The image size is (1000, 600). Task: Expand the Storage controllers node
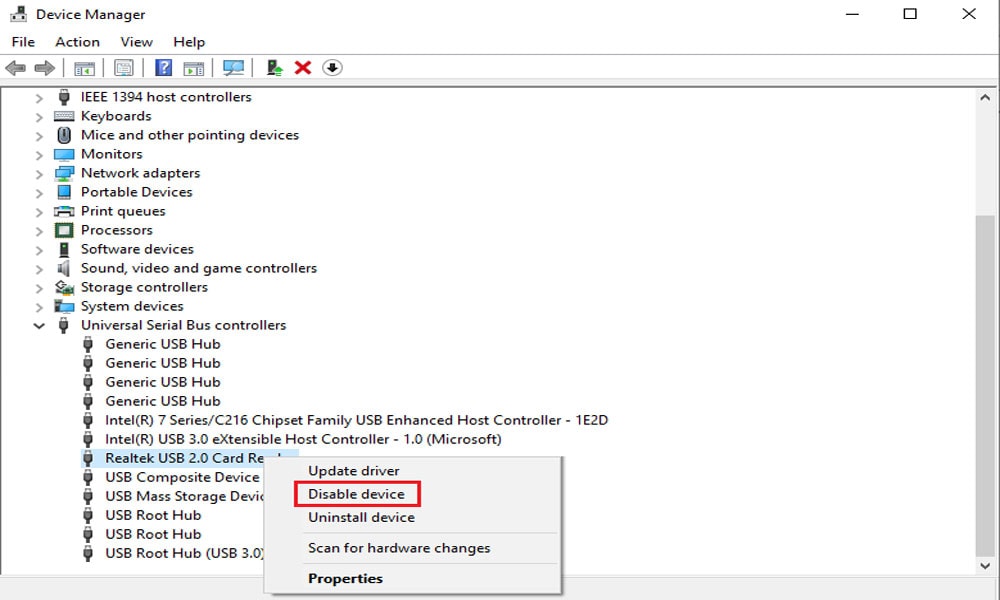point(39,288)
